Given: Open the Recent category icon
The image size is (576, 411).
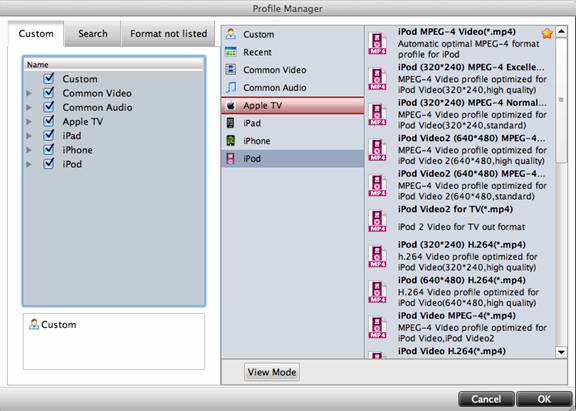Looking at the screenshot, I should [231, 52].
